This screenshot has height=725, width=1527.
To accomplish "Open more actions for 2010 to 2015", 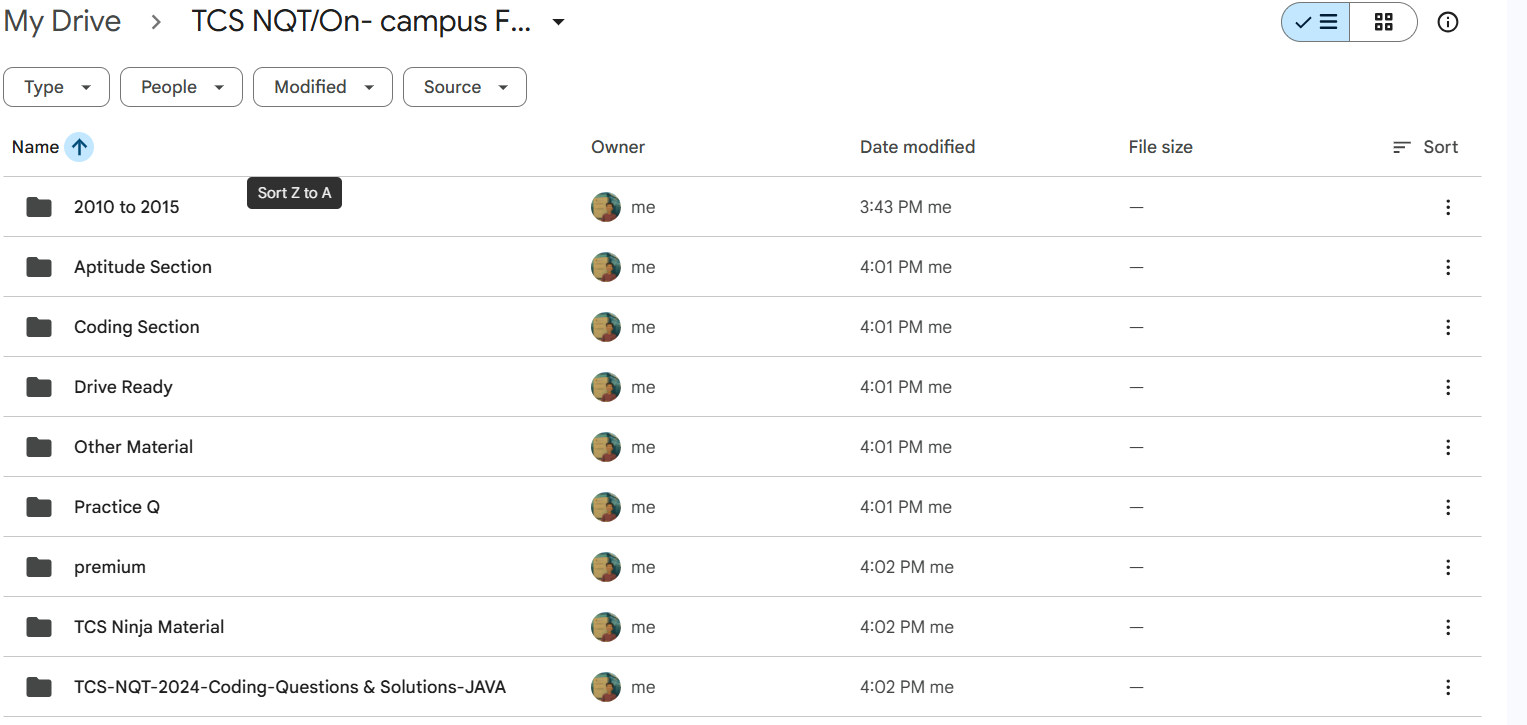I will point(1447,207).
